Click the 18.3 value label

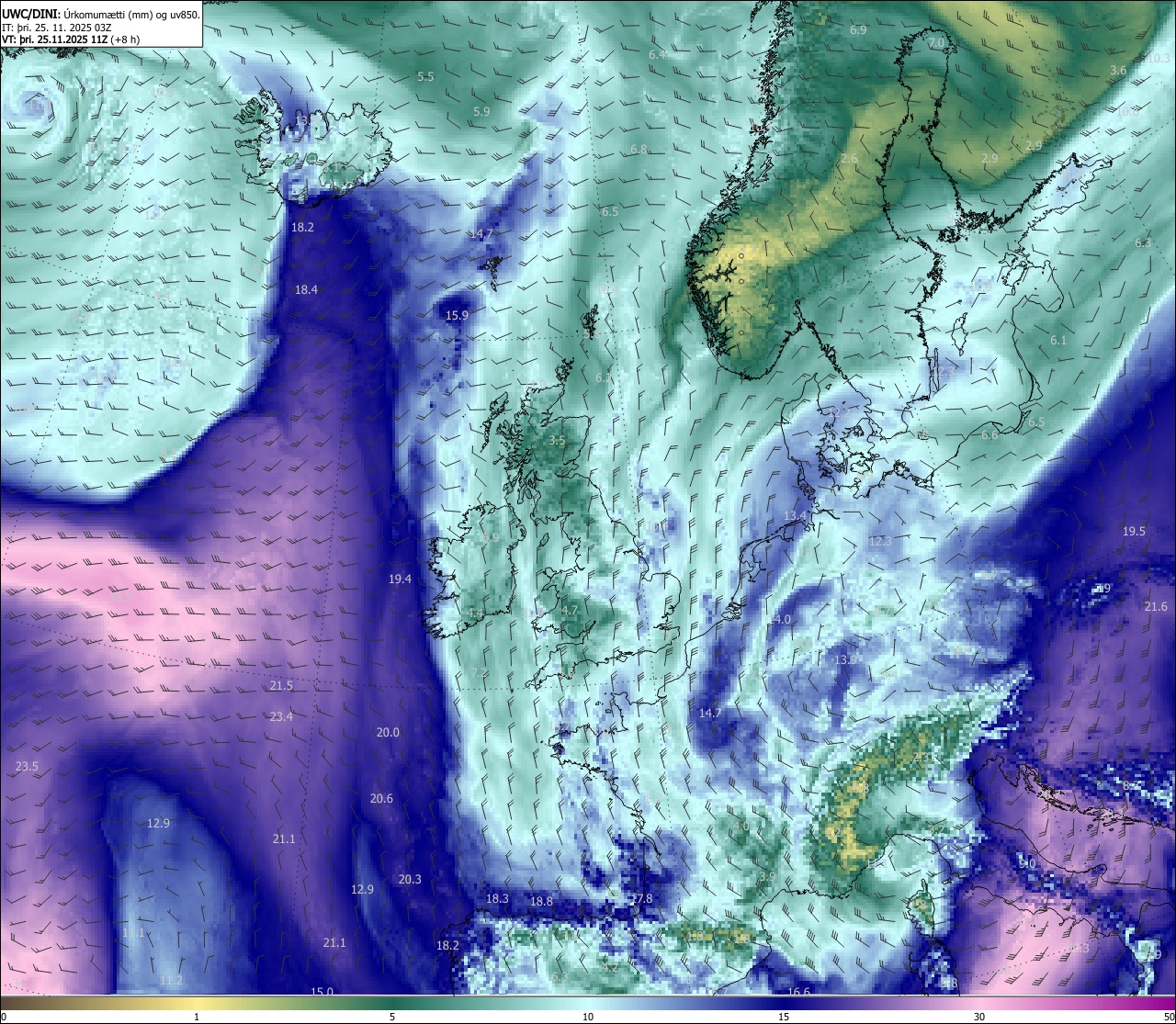coord(497,898)
